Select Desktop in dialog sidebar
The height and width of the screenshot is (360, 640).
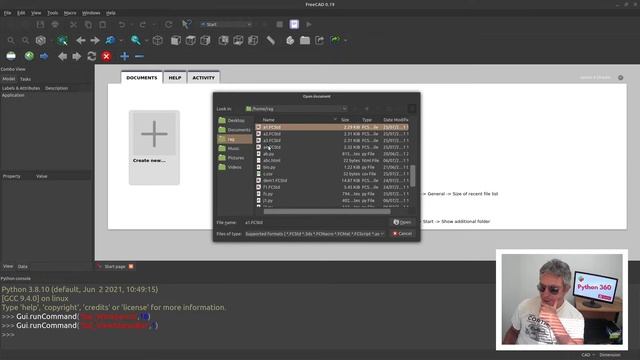click(234, 120)
